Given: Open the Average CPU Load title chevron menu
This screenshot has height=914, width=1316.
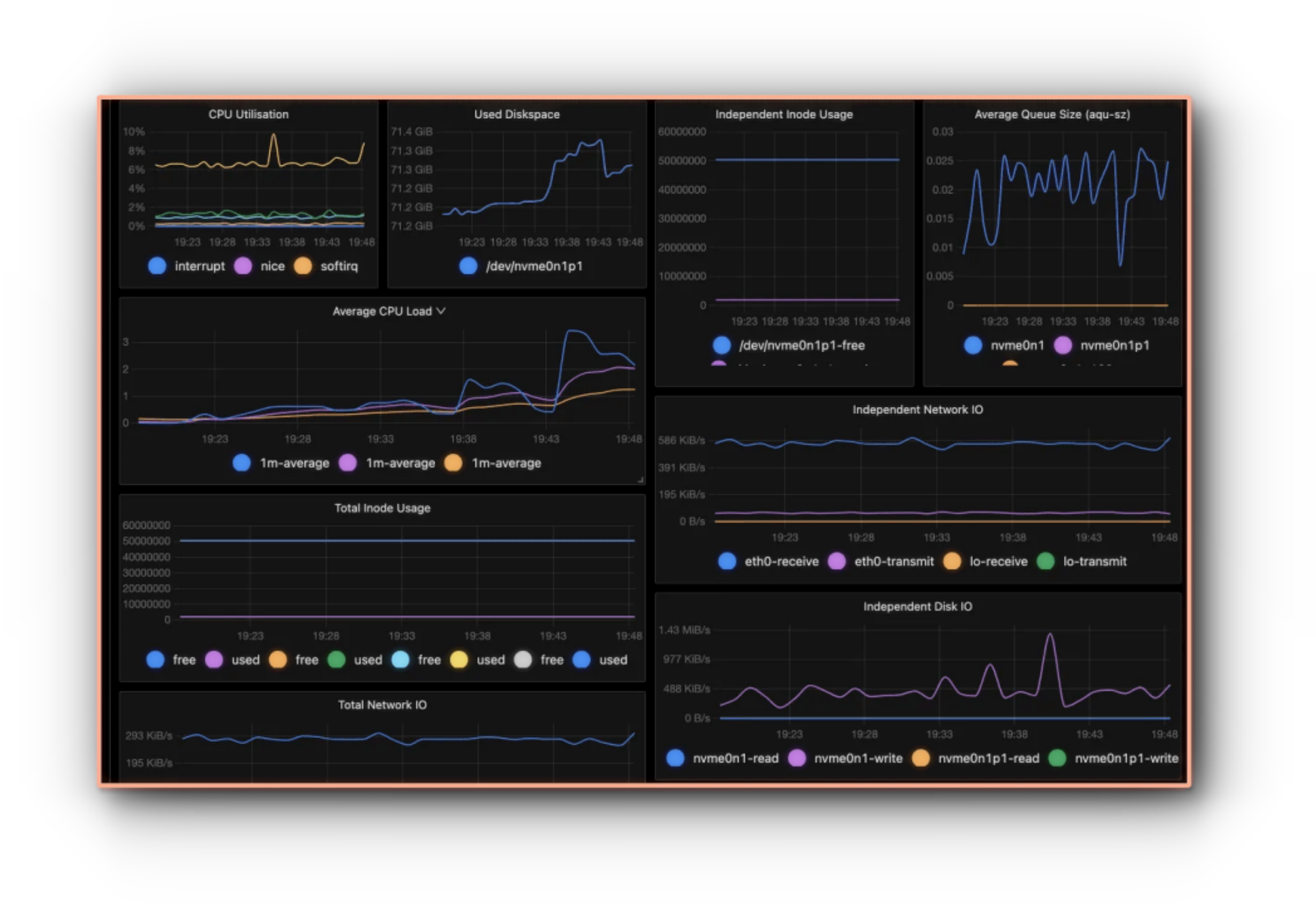Looking at the screenshot, I should (x=441, y=311).
